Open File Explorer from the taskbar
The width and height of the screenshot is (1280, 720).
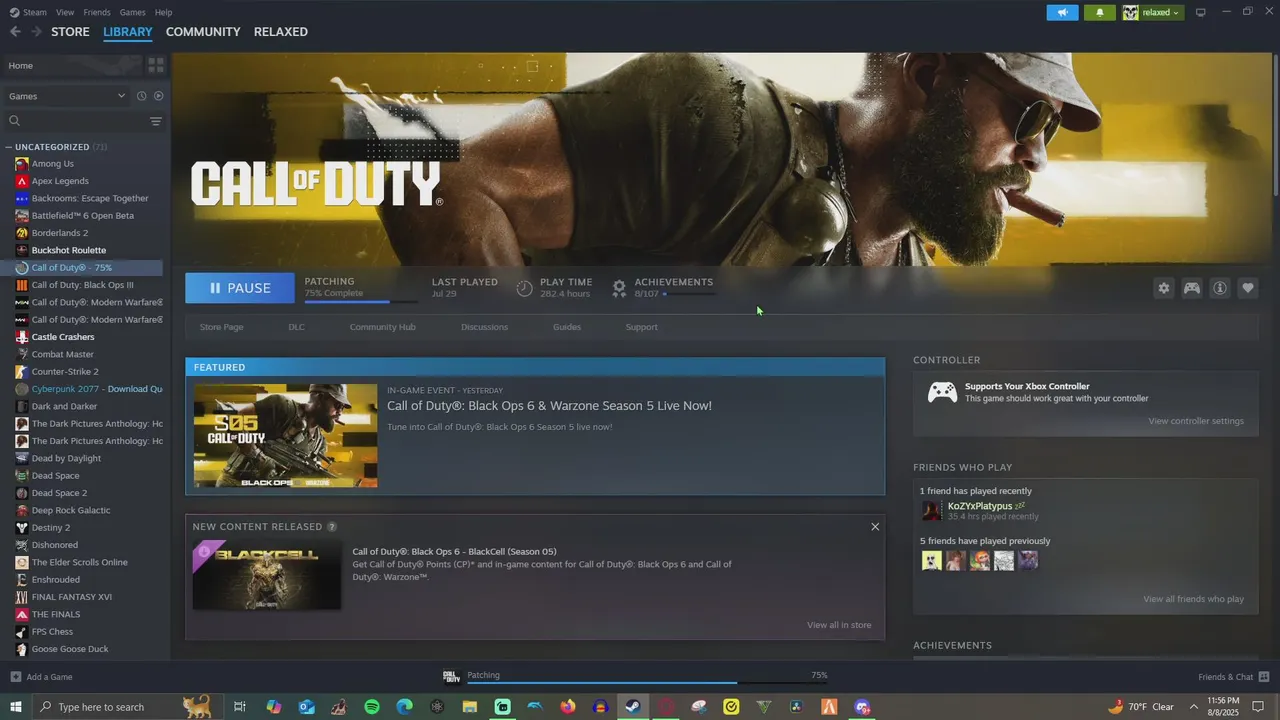tap(470, 707)
